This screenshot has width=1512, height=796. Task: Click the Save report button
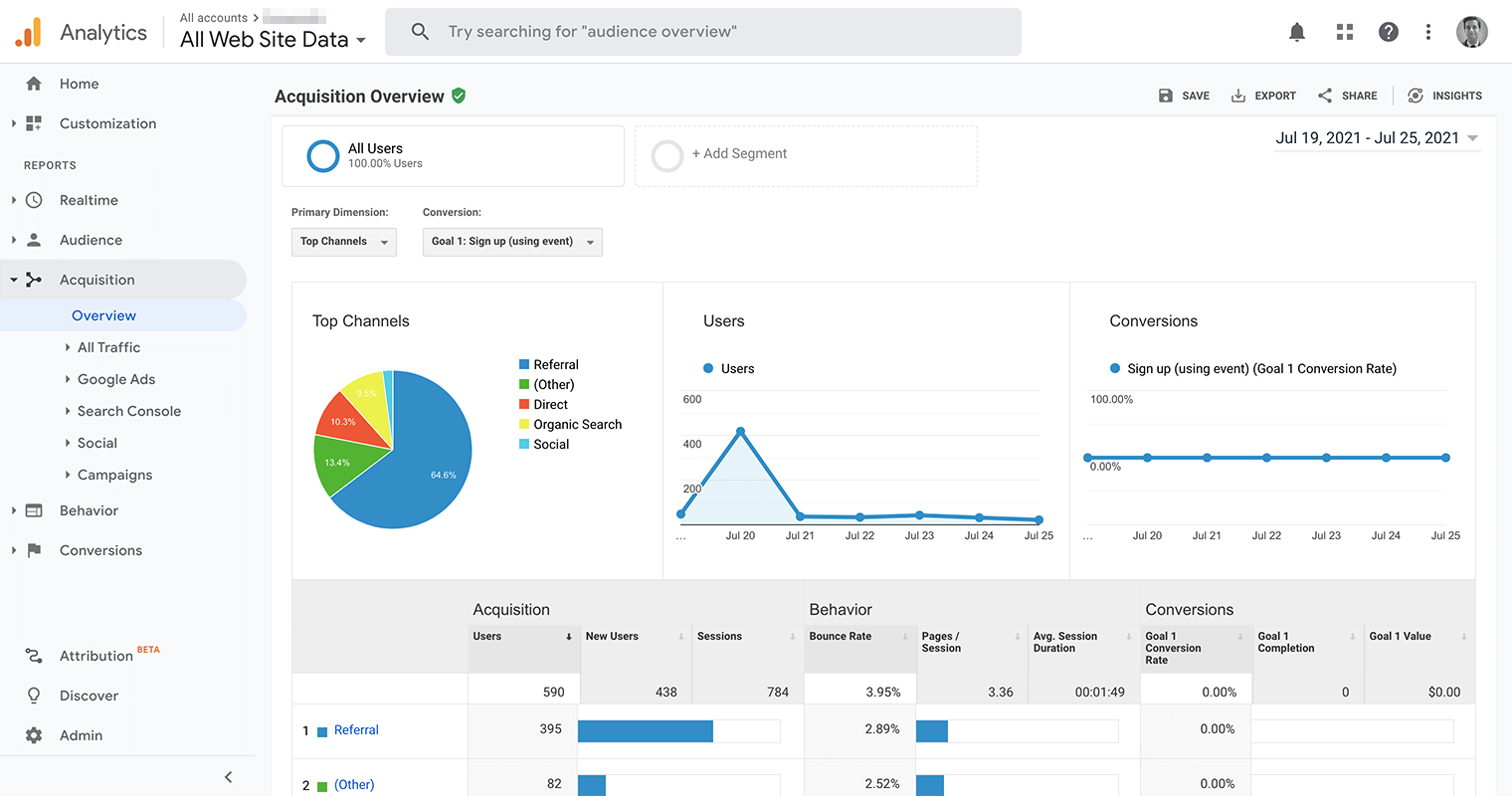(1184, 96)
